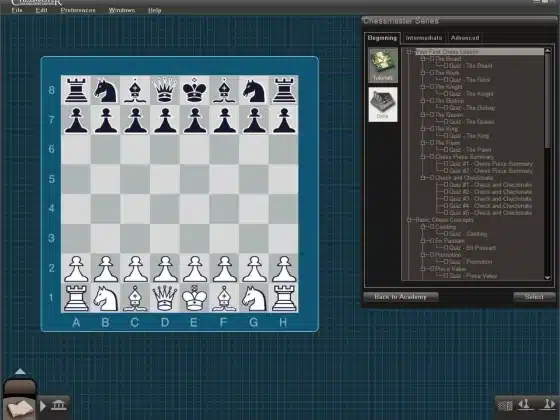Select the black rook on A8
This screenshot has height=420, width=560.
point(76,90)
